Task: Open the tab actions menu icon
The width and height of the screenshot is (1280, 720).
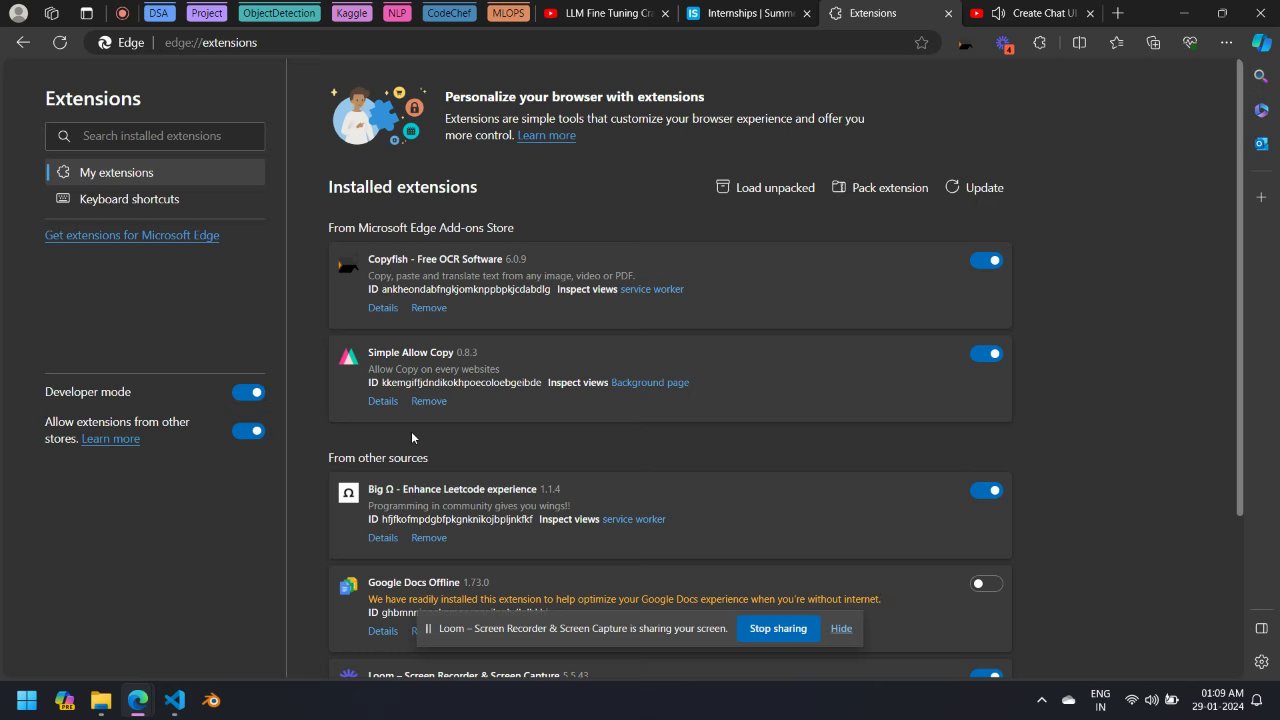Action: [86, 13]
